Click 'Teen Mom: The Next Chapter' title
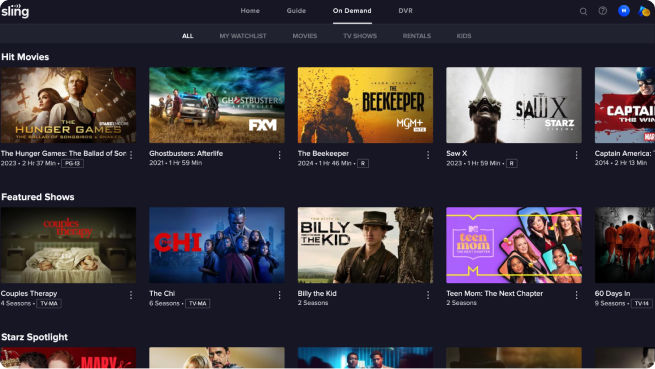The image size is (655, 369). click(495, 293)
